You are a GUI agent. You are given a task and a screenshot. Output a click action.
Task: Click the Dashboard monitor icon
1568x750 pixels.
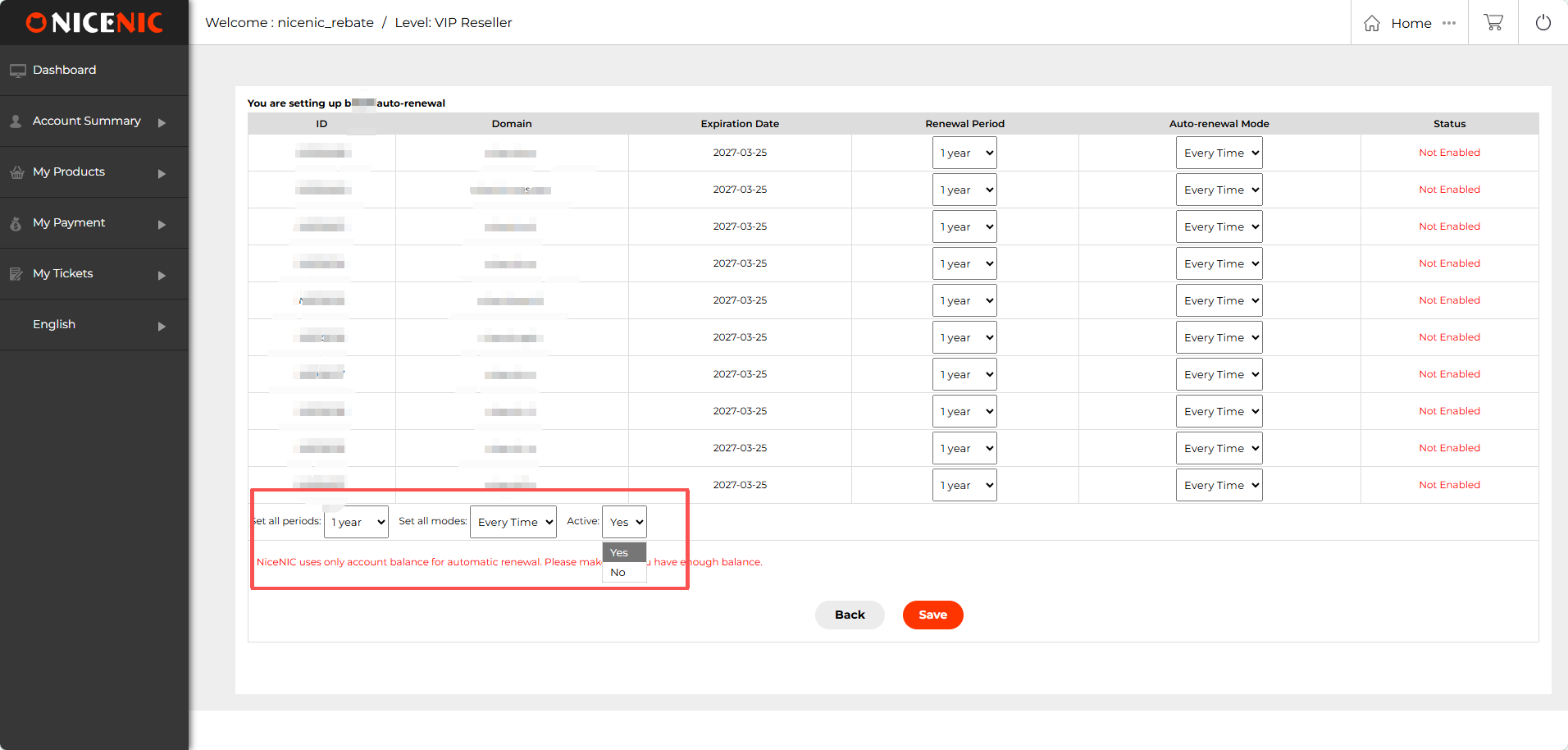point(17,71)
